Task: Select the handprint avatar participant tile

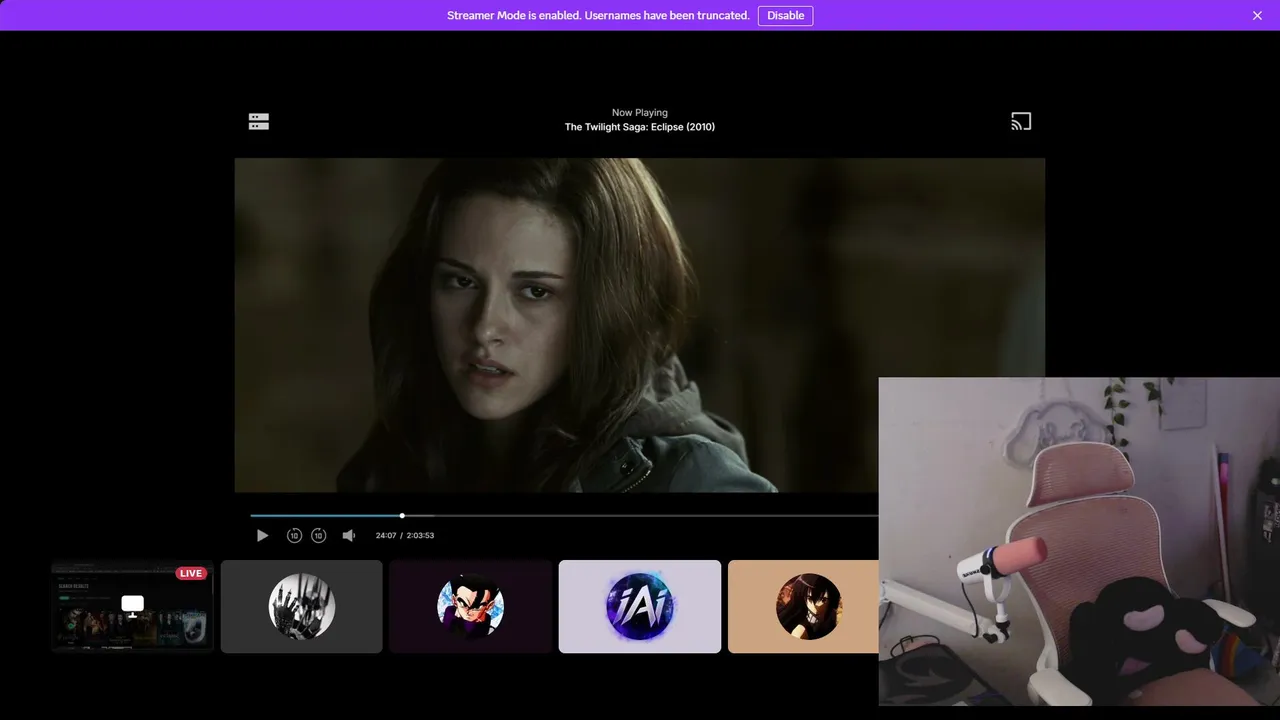Action: [301, 606]
